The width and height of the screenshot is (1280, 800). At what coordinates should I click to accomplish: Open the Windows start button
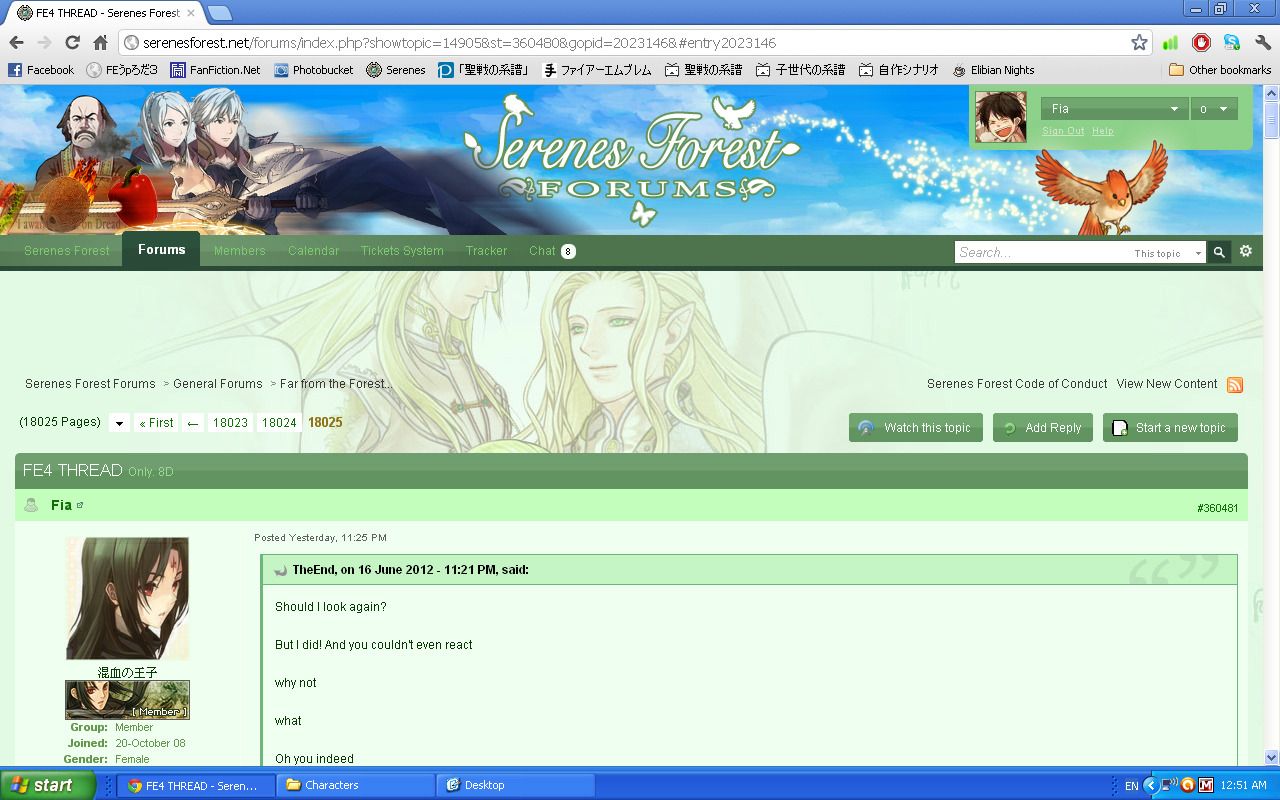coord(47,785)
